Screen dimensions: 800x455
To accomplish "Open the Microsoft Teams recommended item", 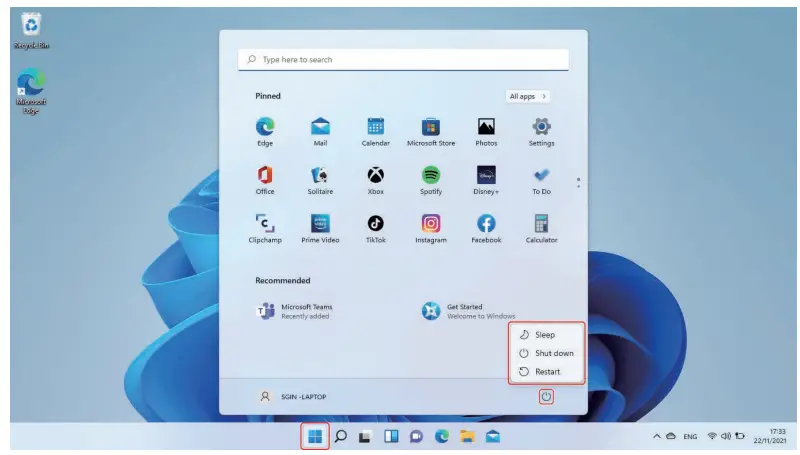I will 295,311.
